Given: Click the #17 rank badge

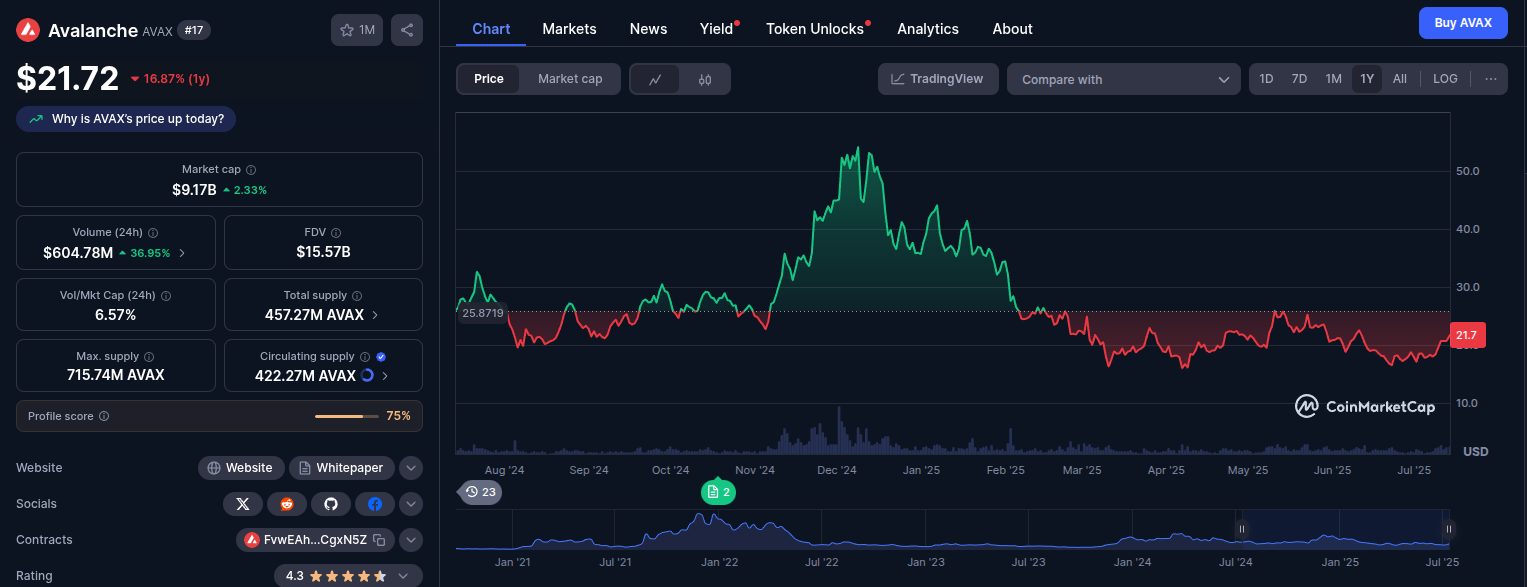Looking at the screenshot, I should [x=194, y=30].
